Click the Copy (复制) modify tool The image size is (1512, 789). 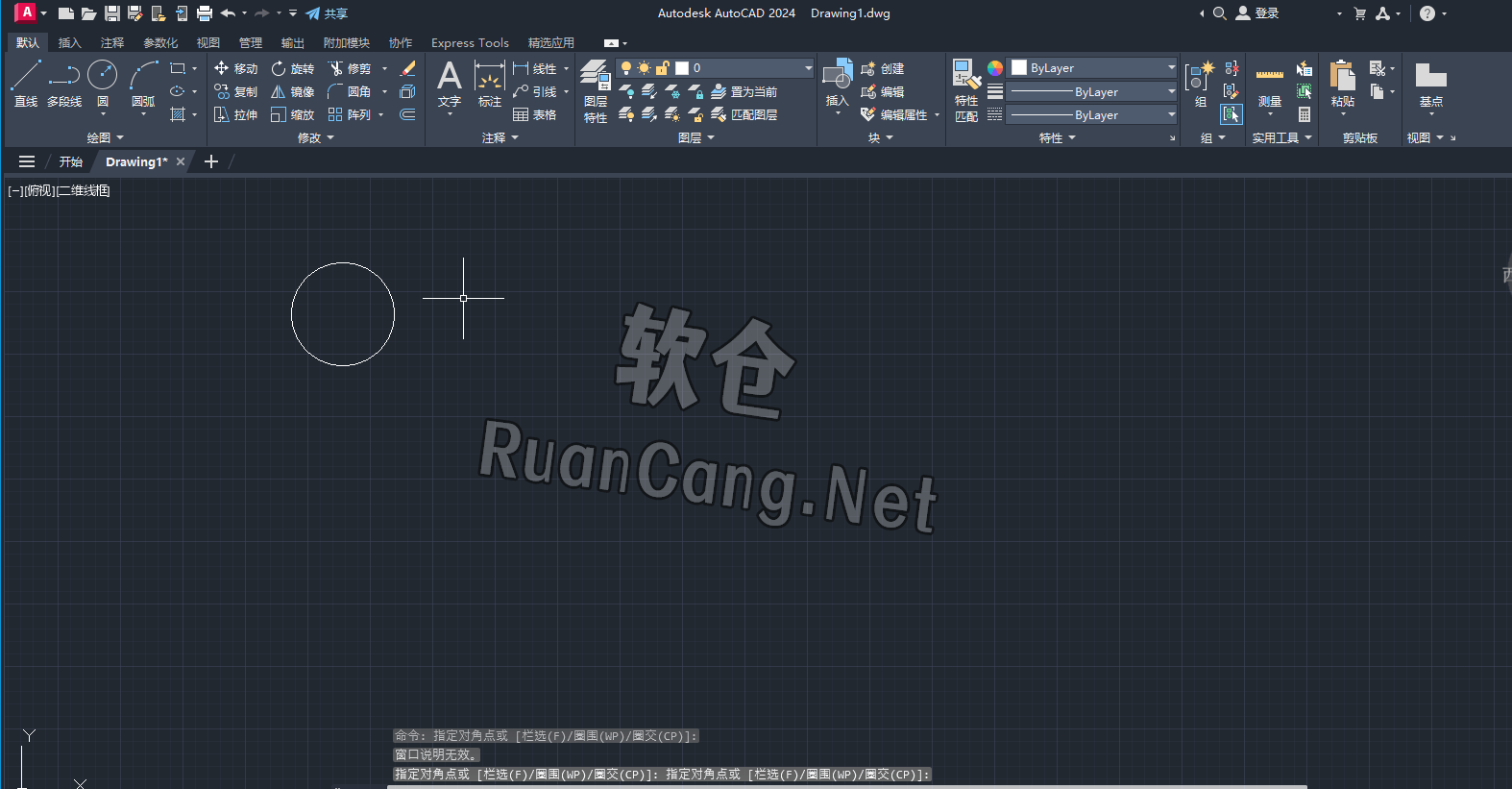tap(236, 91)
